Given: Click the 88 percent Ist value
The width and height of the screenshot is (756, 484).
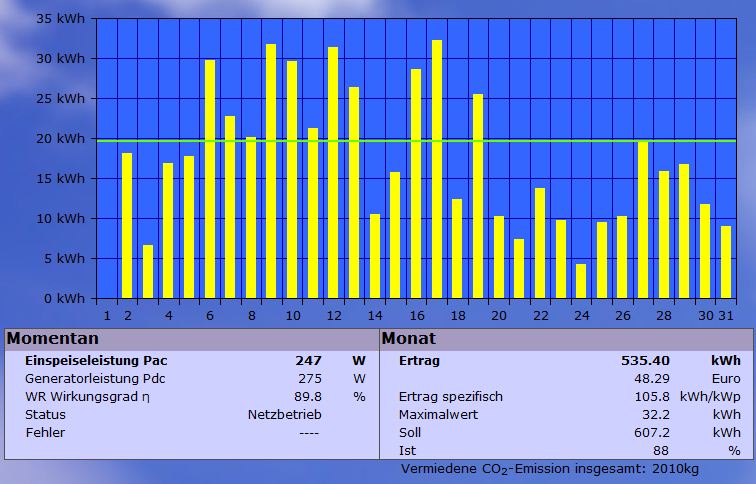Looking at the screenshot, I should 661,451.
